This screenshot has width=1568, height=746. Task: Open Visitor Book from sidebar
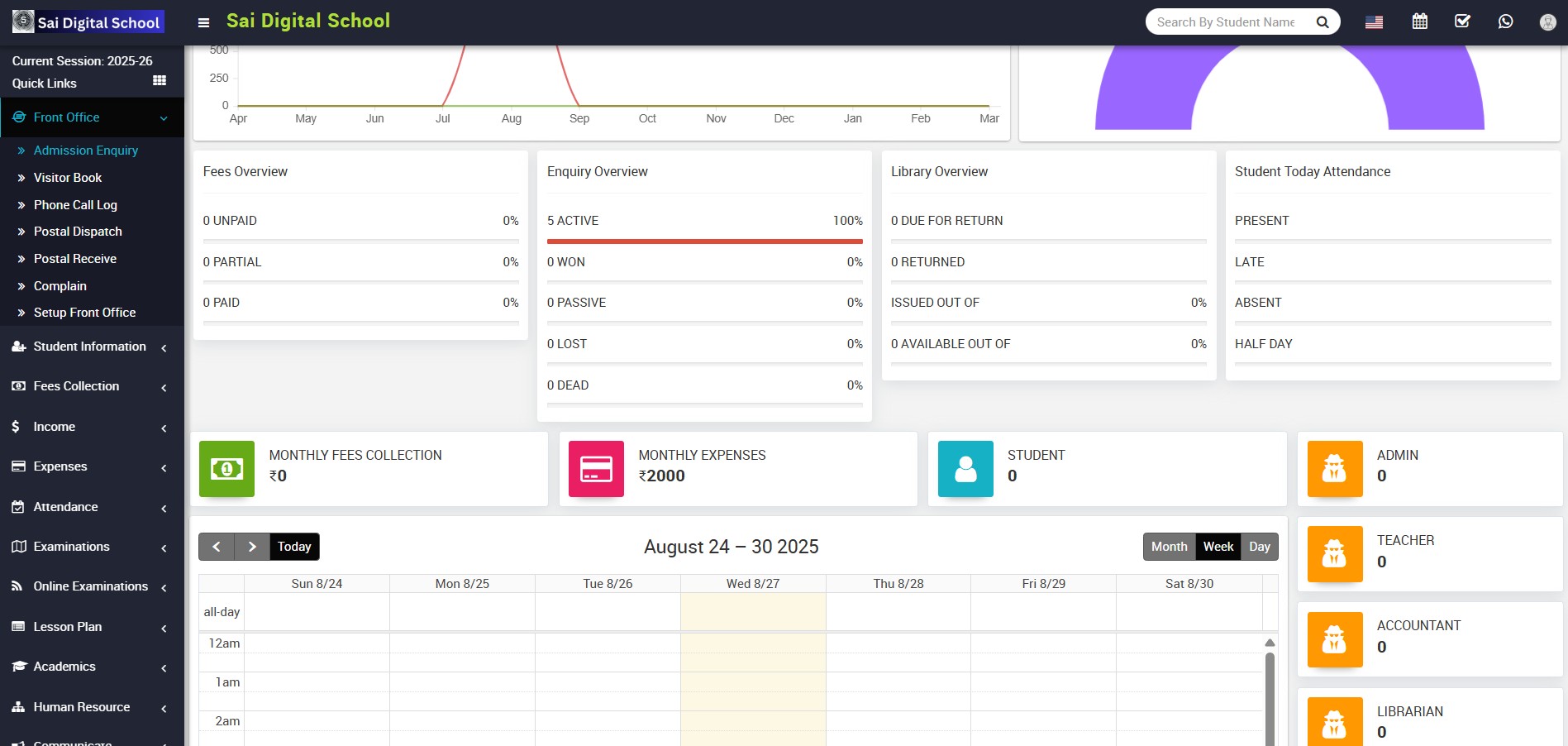tap(68, 178)
